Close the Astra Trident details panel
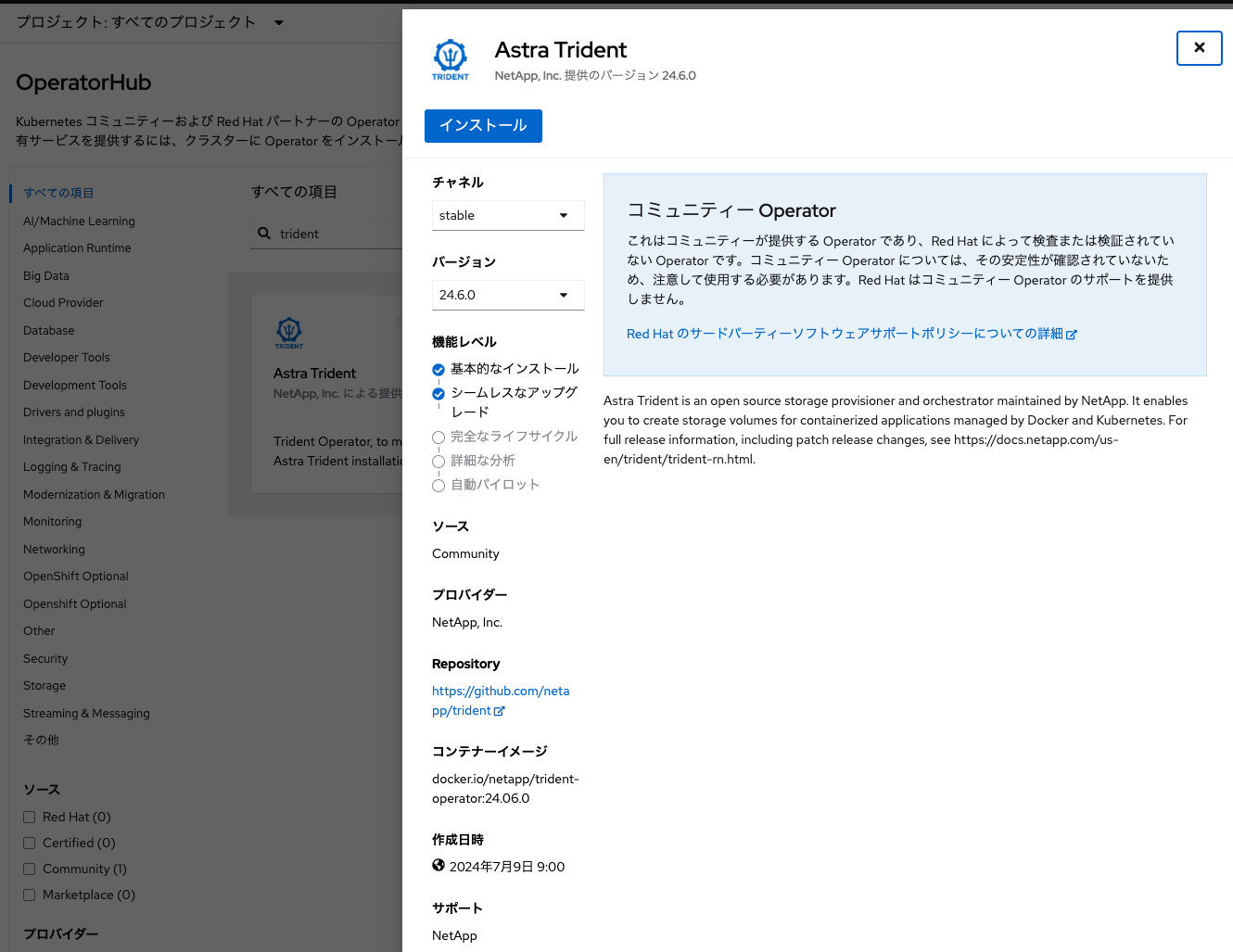 1200,48
